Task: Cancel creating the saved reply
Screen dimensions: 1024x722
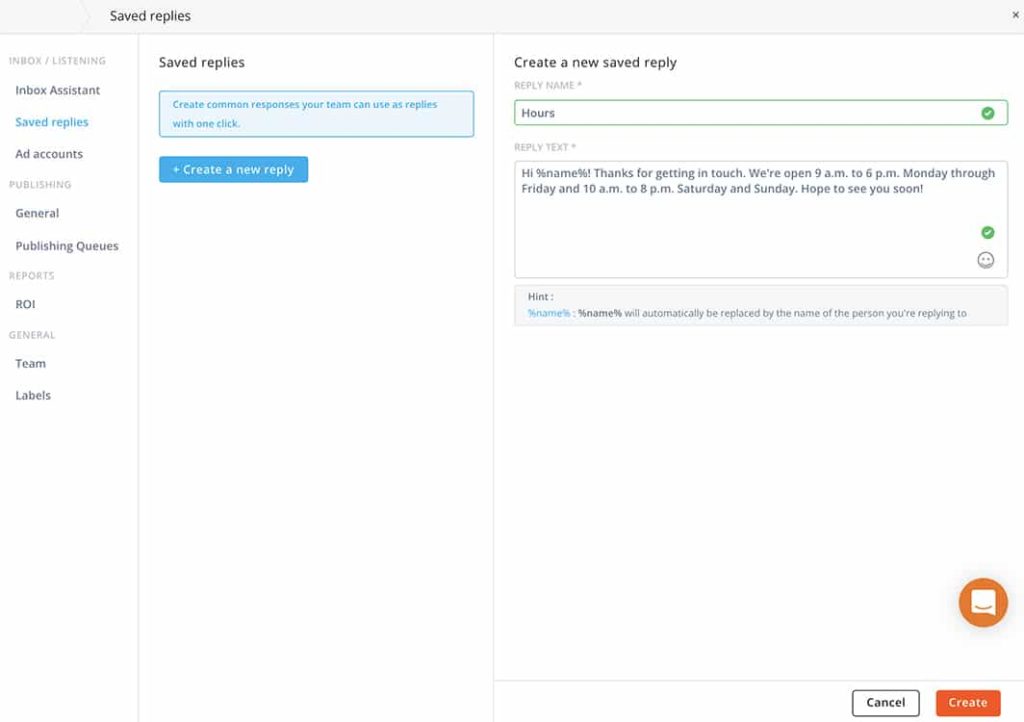Action: pyautogui.click(x=885, y=703)
